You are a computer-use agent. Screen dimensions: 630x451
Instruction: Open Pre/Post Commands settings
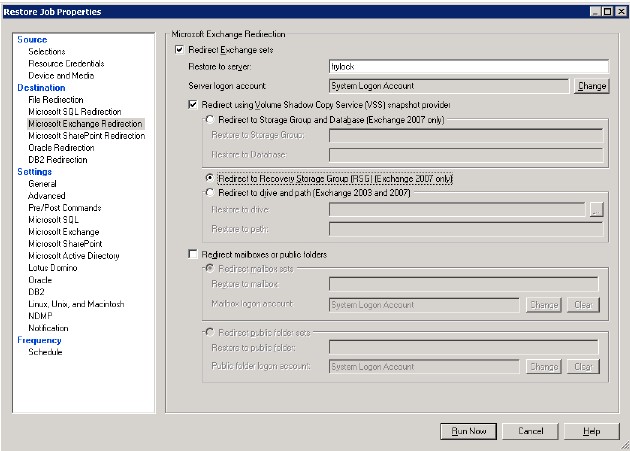click(x=65, y=208)
